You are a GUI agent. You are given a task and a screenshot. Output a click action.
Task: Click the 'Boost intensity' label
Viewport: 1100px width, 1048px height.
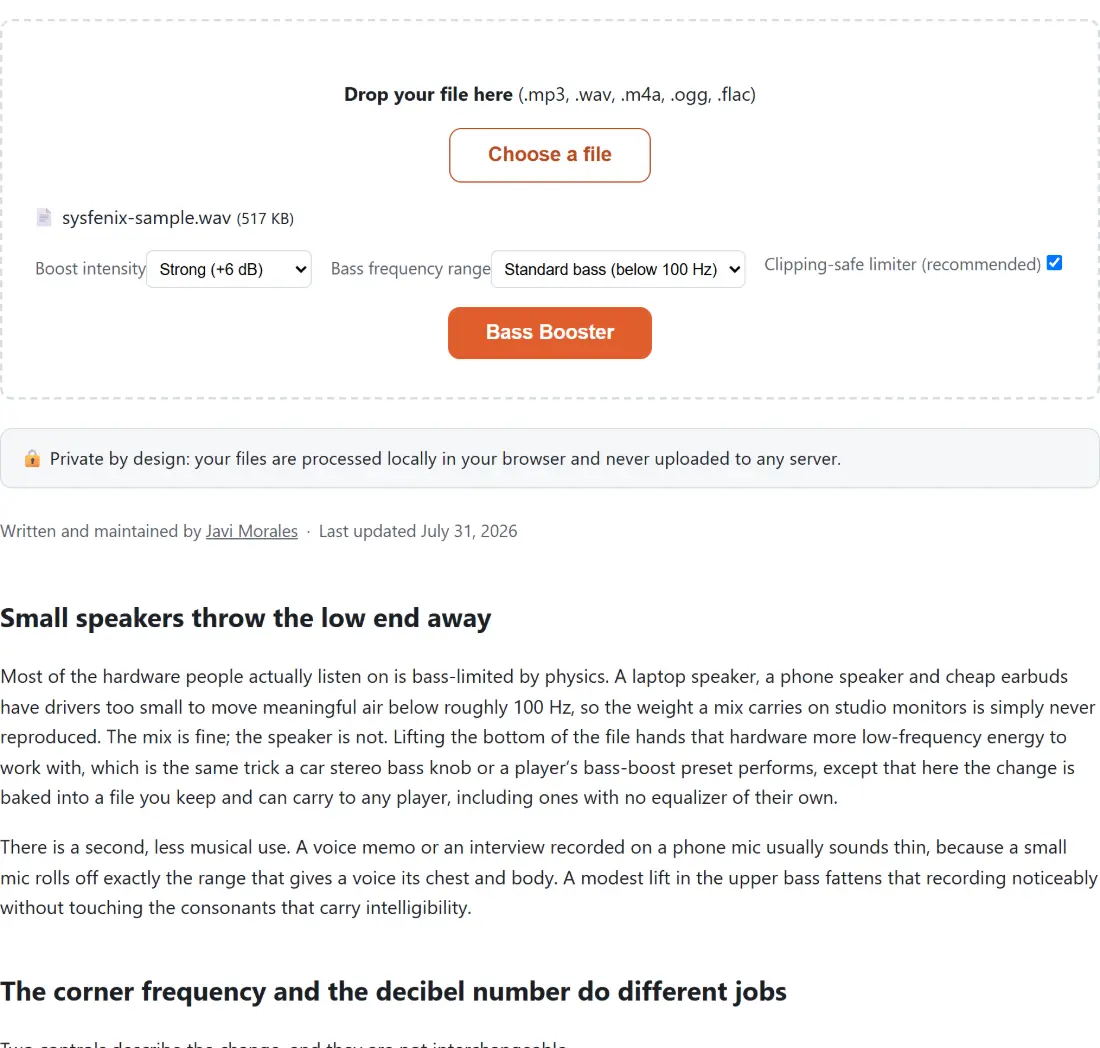click(x=90, y=269)
